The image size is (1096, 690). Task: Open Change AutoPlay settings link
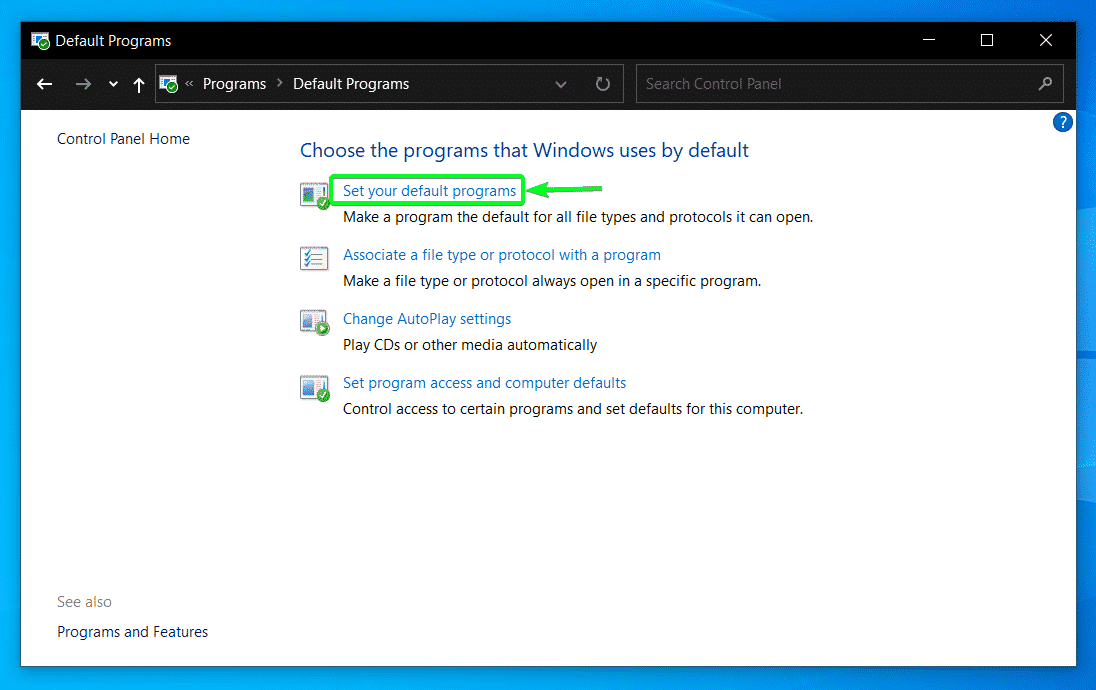click(426, 319)
